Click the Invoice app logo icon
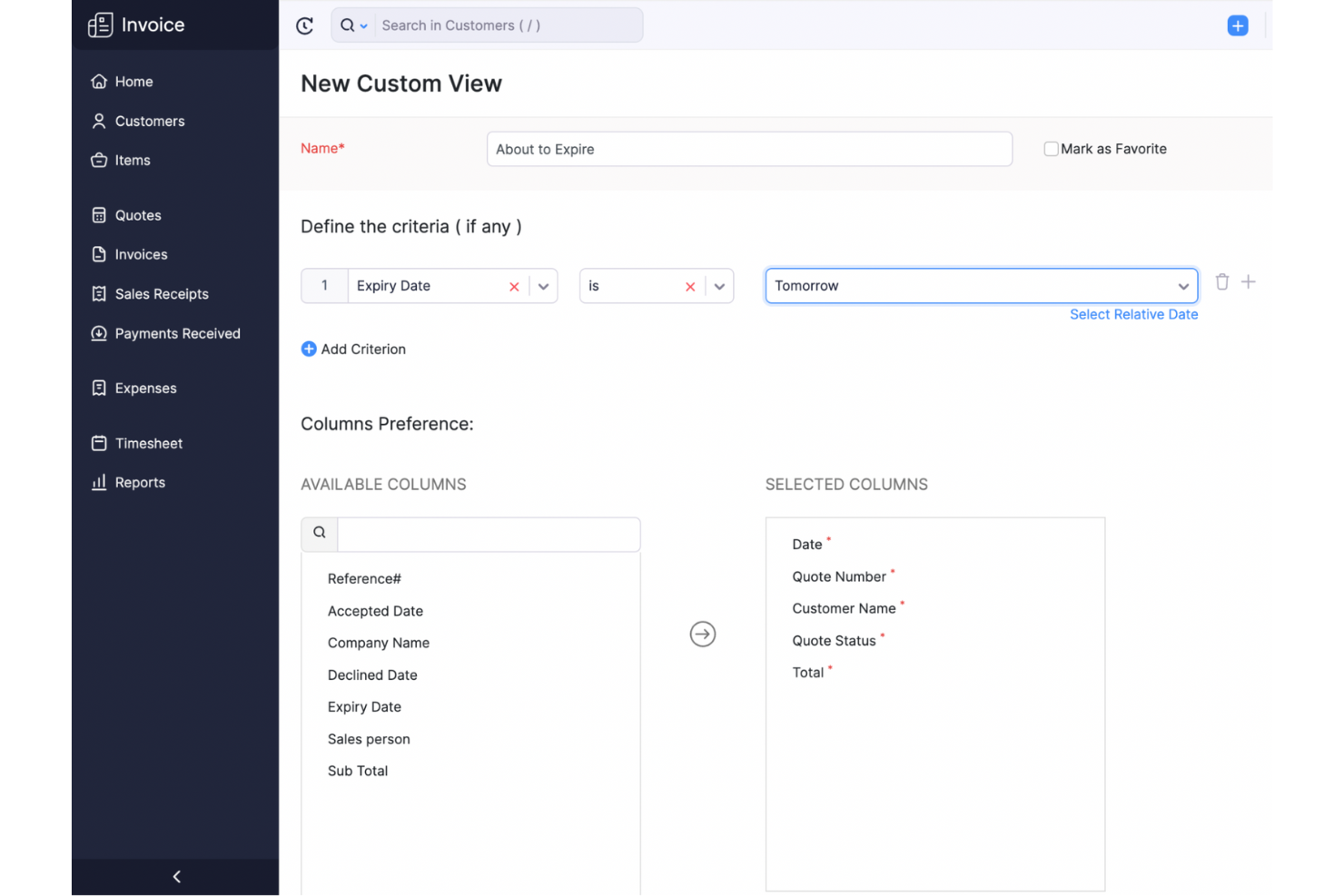 point(100,25)
